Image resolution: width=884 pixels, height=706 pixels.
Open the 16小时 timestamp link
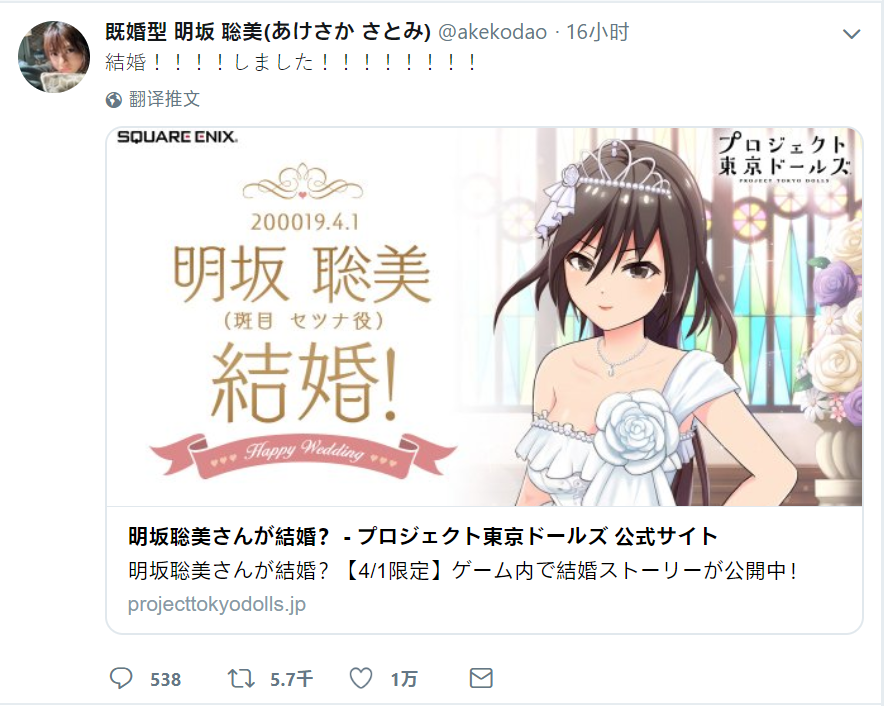pyautogui.click(x=597, y=32)
